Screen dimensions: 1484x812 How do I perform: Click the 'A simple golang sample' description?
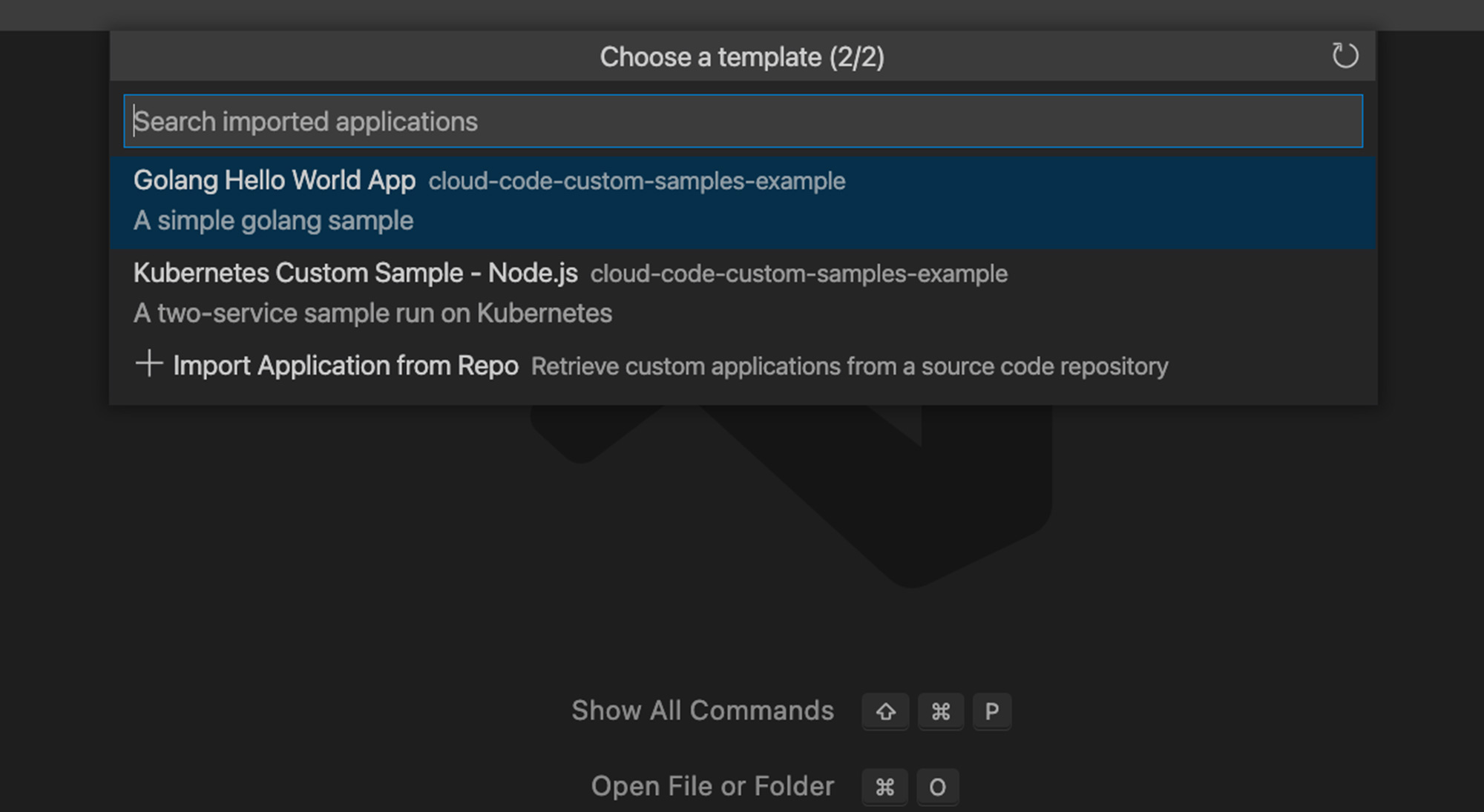(x=273, y=221)
